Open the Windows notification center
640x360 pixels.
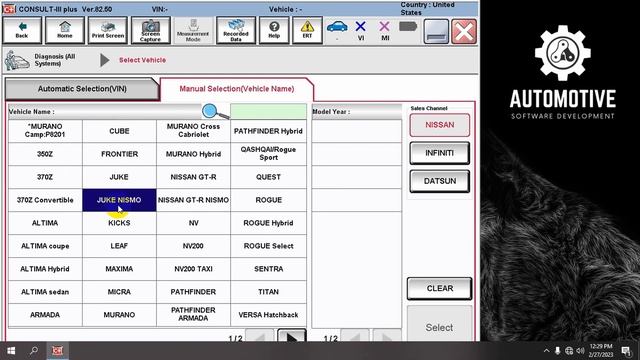pyautogui.click(x=627, y=351)
